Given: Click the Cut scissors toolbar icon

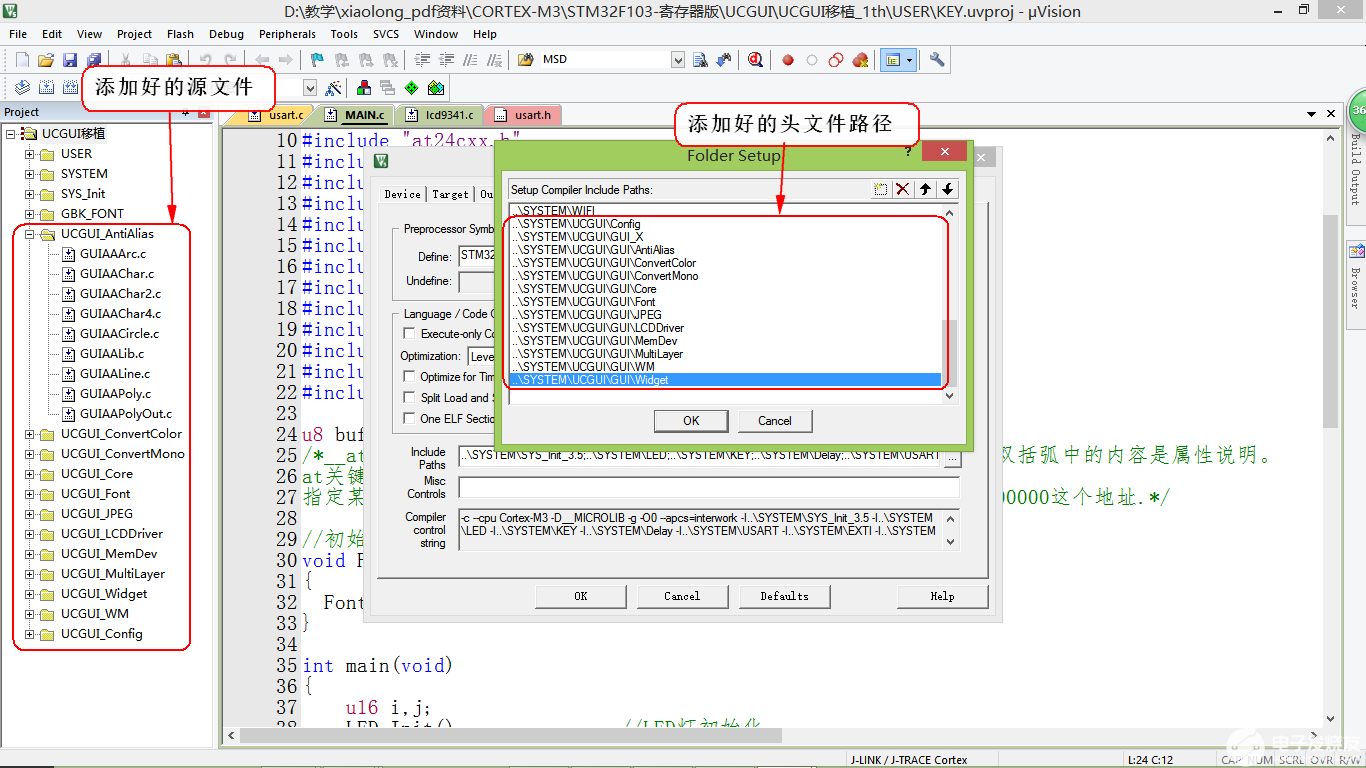Looking at the screenshot, I should [x=126, y=60].
